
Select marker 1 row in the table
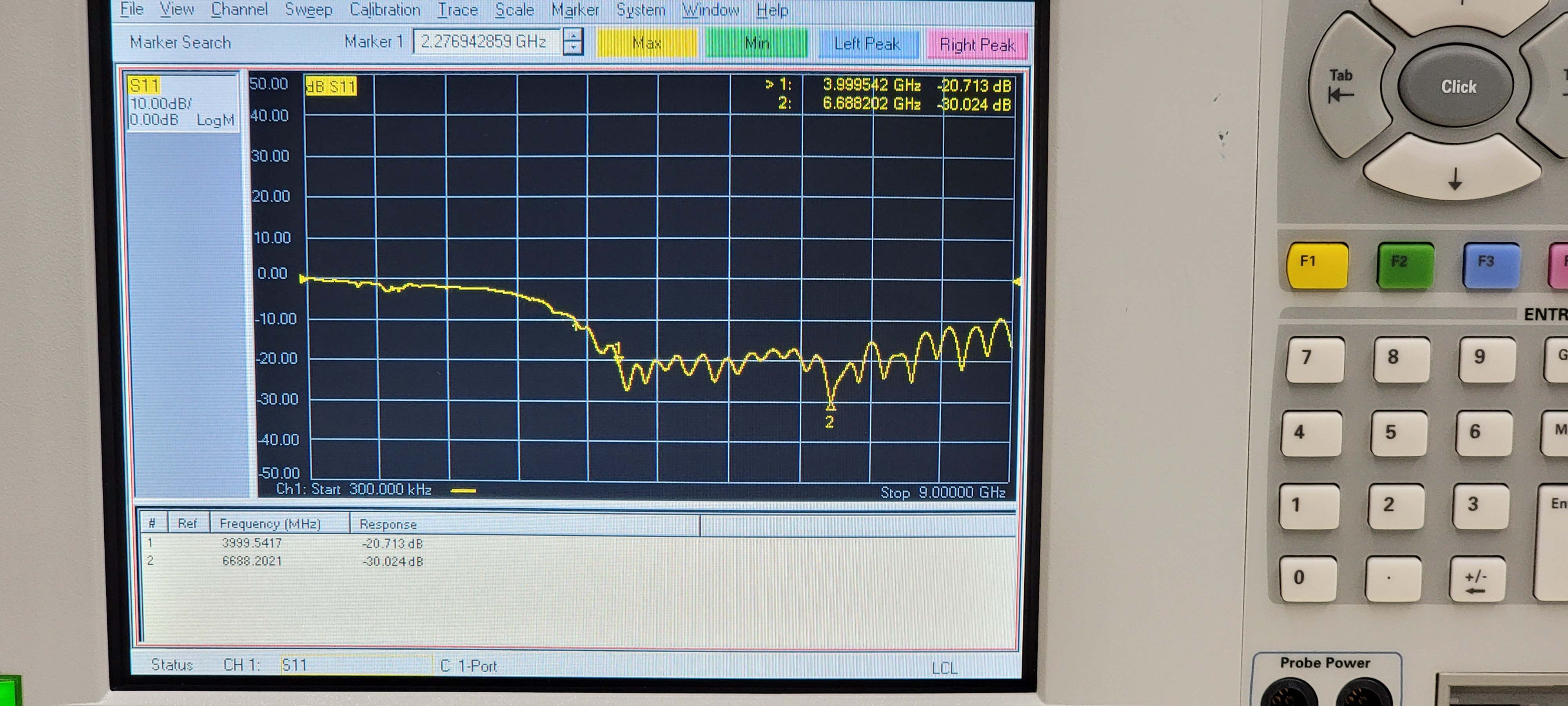tap(252, 543)
